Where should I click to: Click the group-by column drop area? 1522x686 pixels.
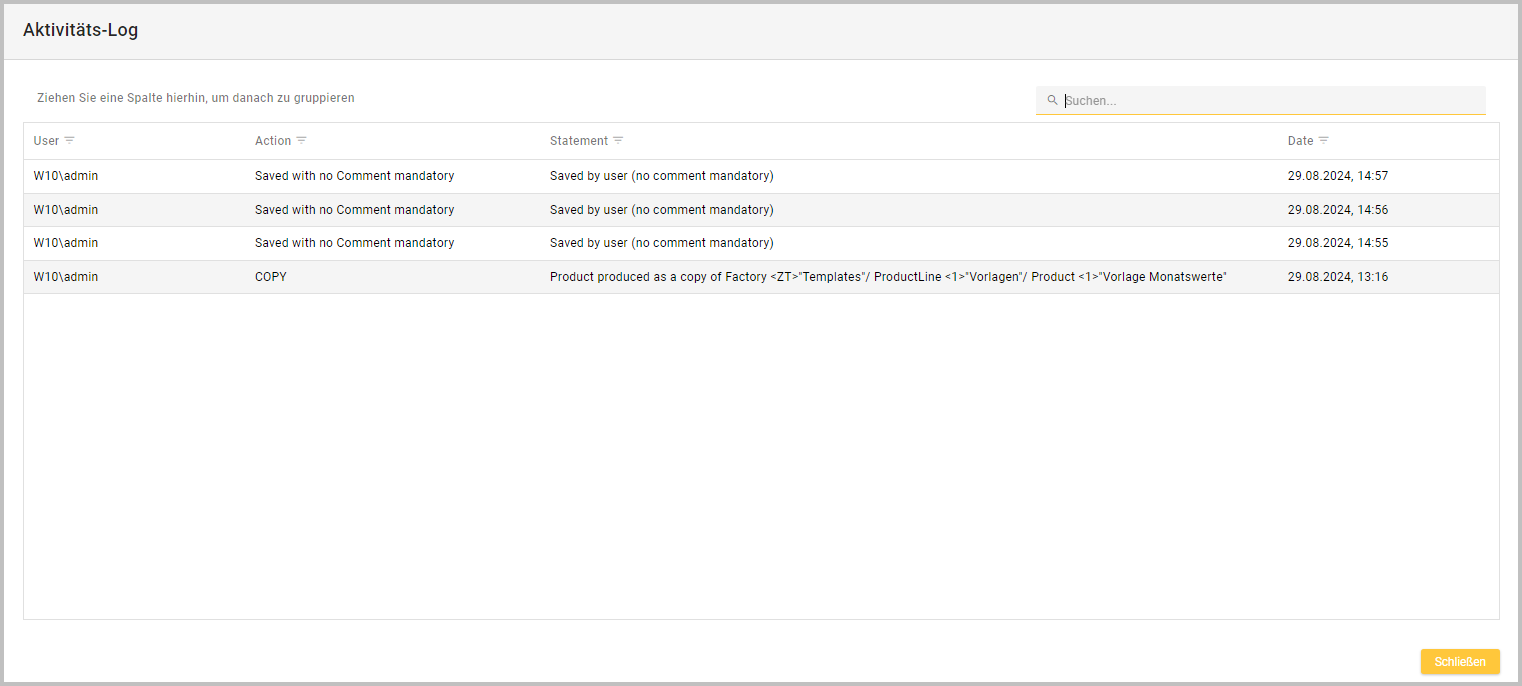[196, 98]
